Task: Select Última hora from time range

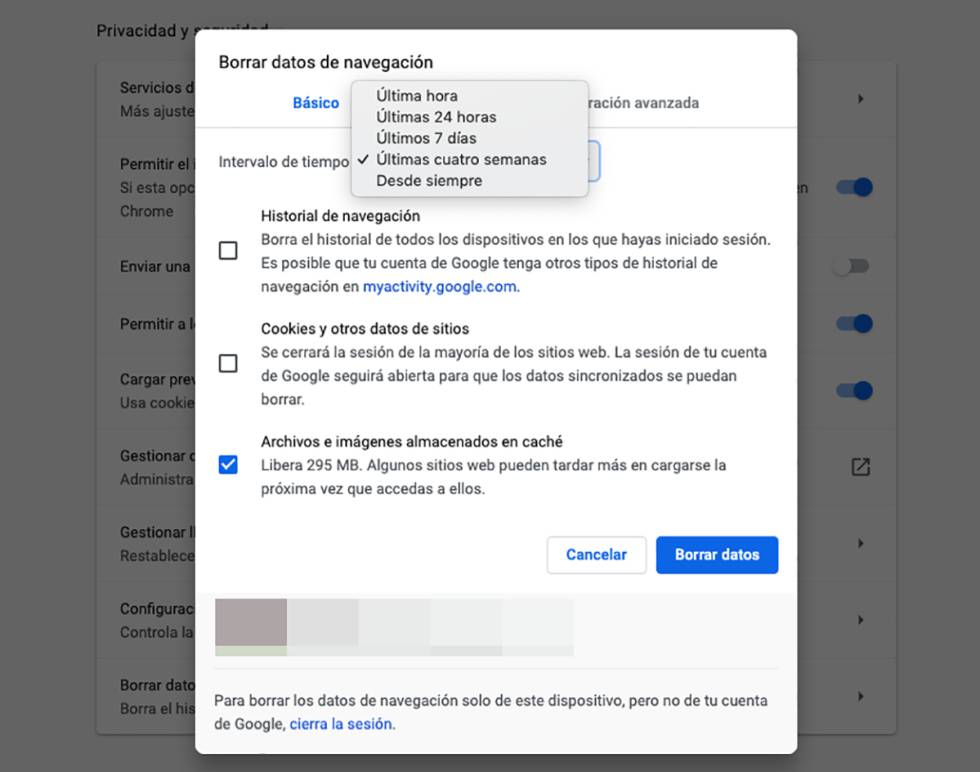Action: pyautogui.click(x=416, y=96)
